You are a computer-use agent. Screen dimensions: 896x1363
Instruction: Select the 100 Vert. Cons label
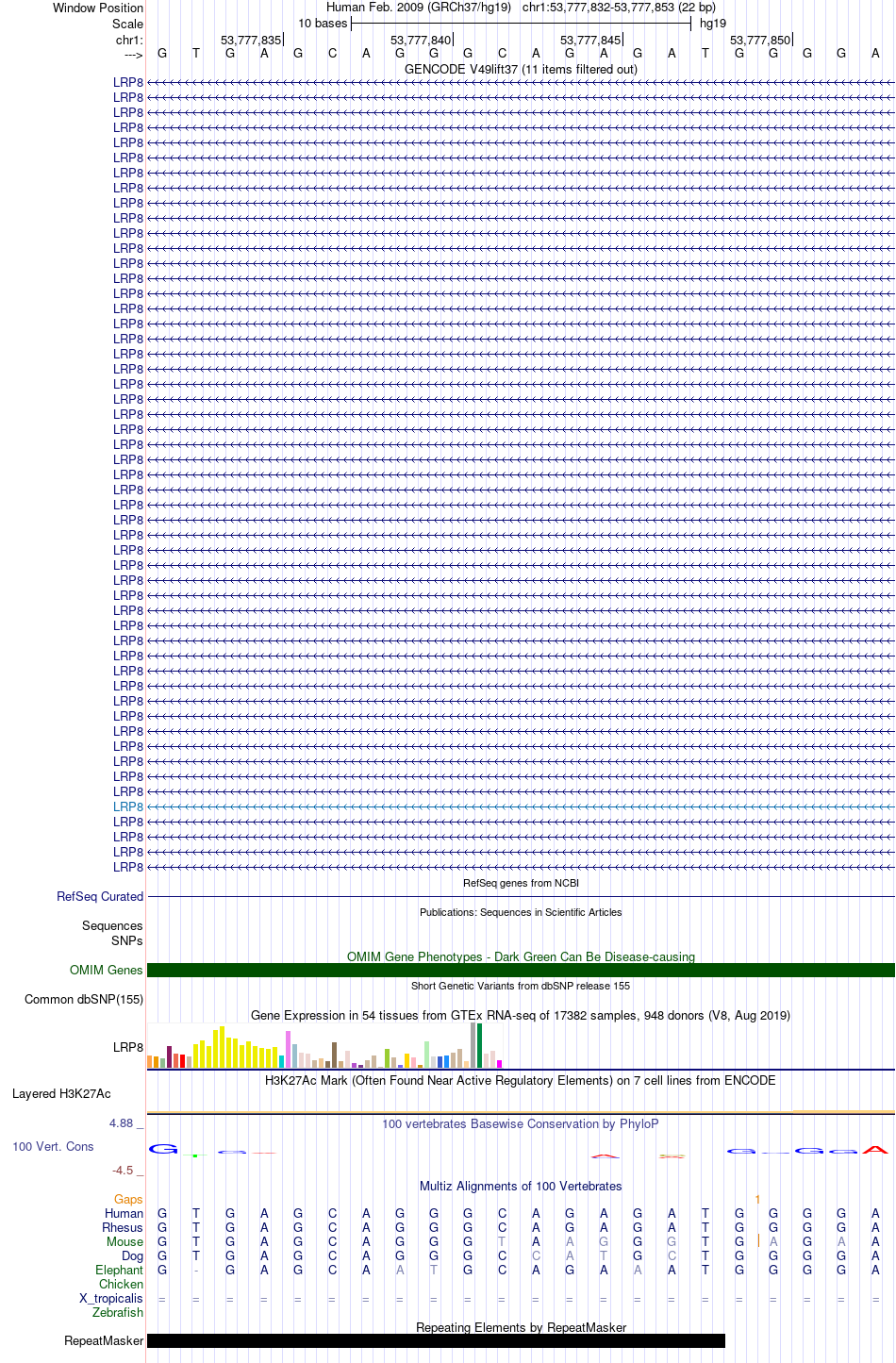coord(53,1146)
